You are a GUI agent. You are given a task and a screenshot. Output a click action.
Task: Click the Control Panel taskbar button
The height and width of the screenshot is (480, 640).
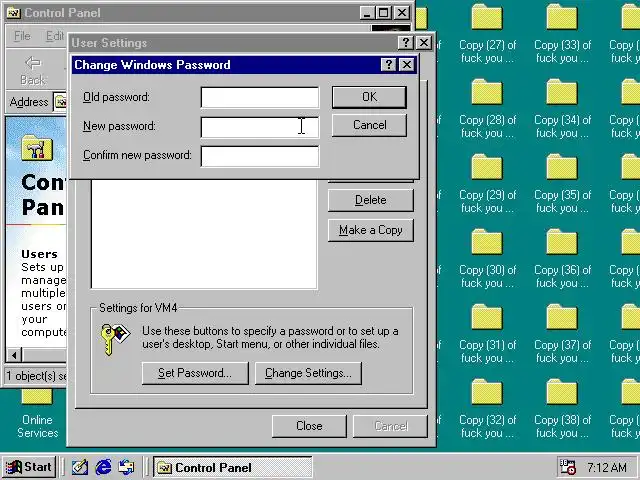point(233,467)
